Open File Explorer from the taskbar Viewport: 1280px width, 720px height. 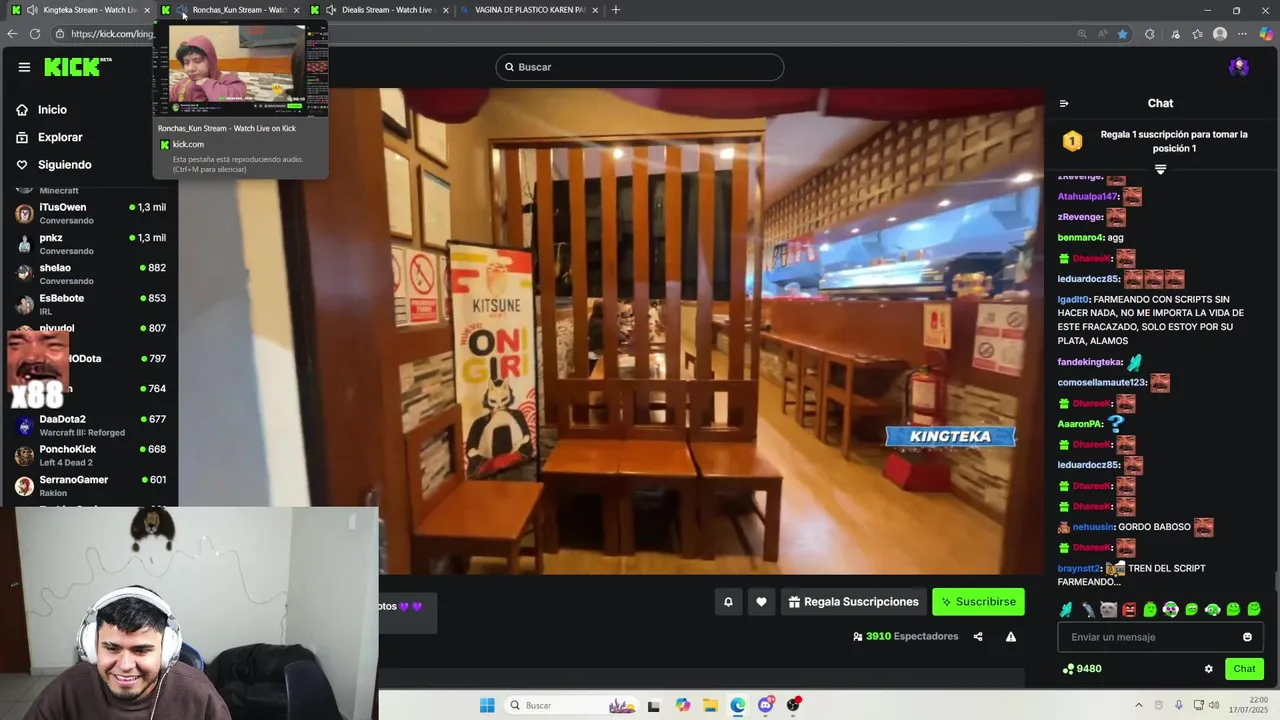click(710, 705)
